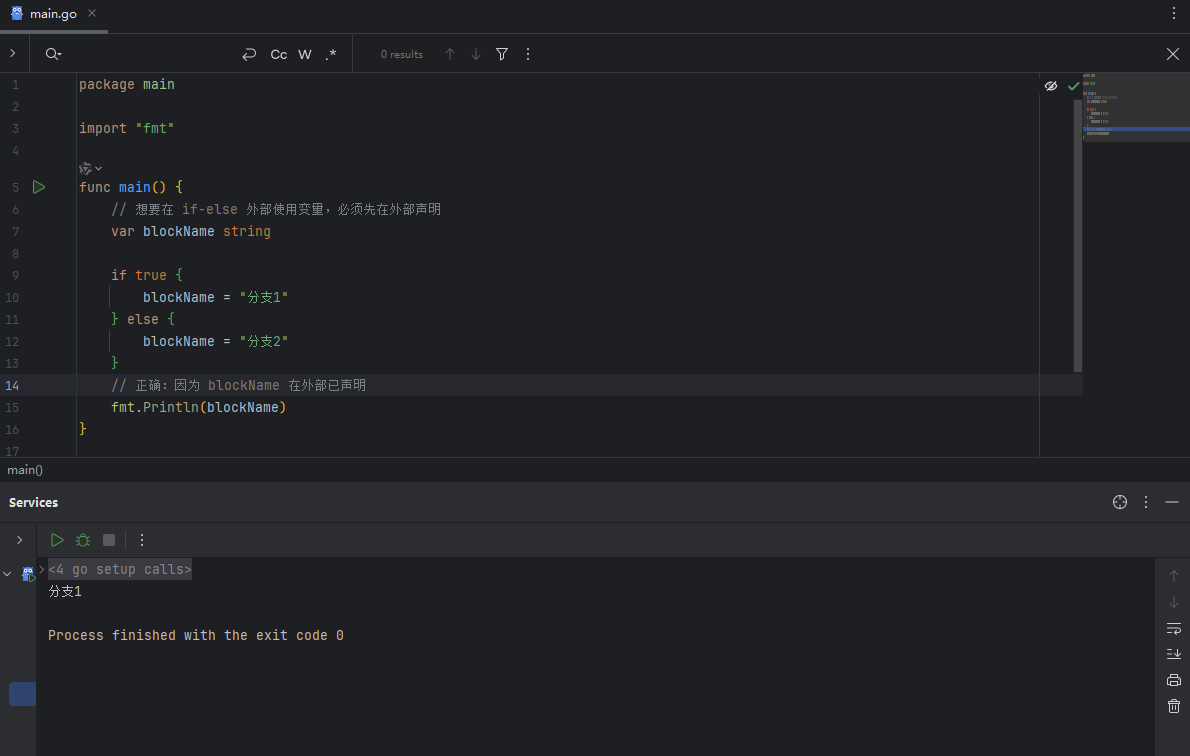Select the Go run configuration gopher icon

coord(28,574)
